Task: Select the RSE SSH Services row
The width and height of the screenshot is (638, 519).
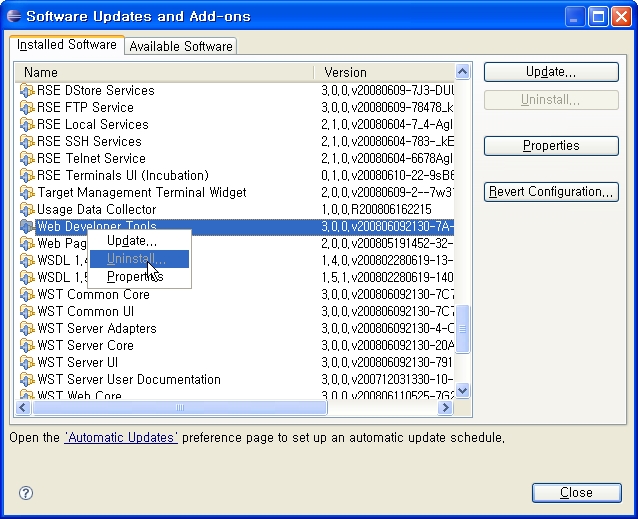Action: click(235, 142)
